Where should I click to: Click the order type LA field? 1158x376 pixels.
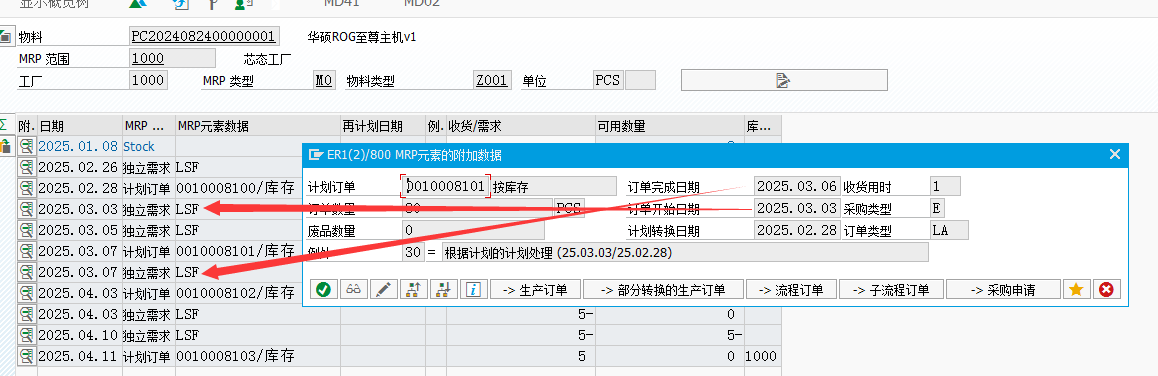click(x=948, y=230)
